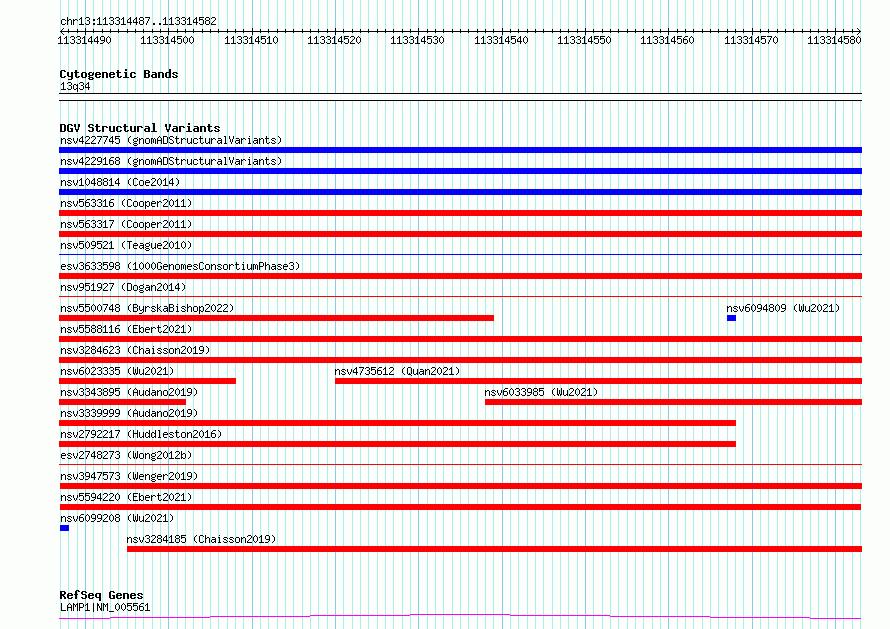The width and height of the screenshot is (890, 629).
Task: Click the chr13:113314487..113314582 region label
Action: (x=138, y=22)
